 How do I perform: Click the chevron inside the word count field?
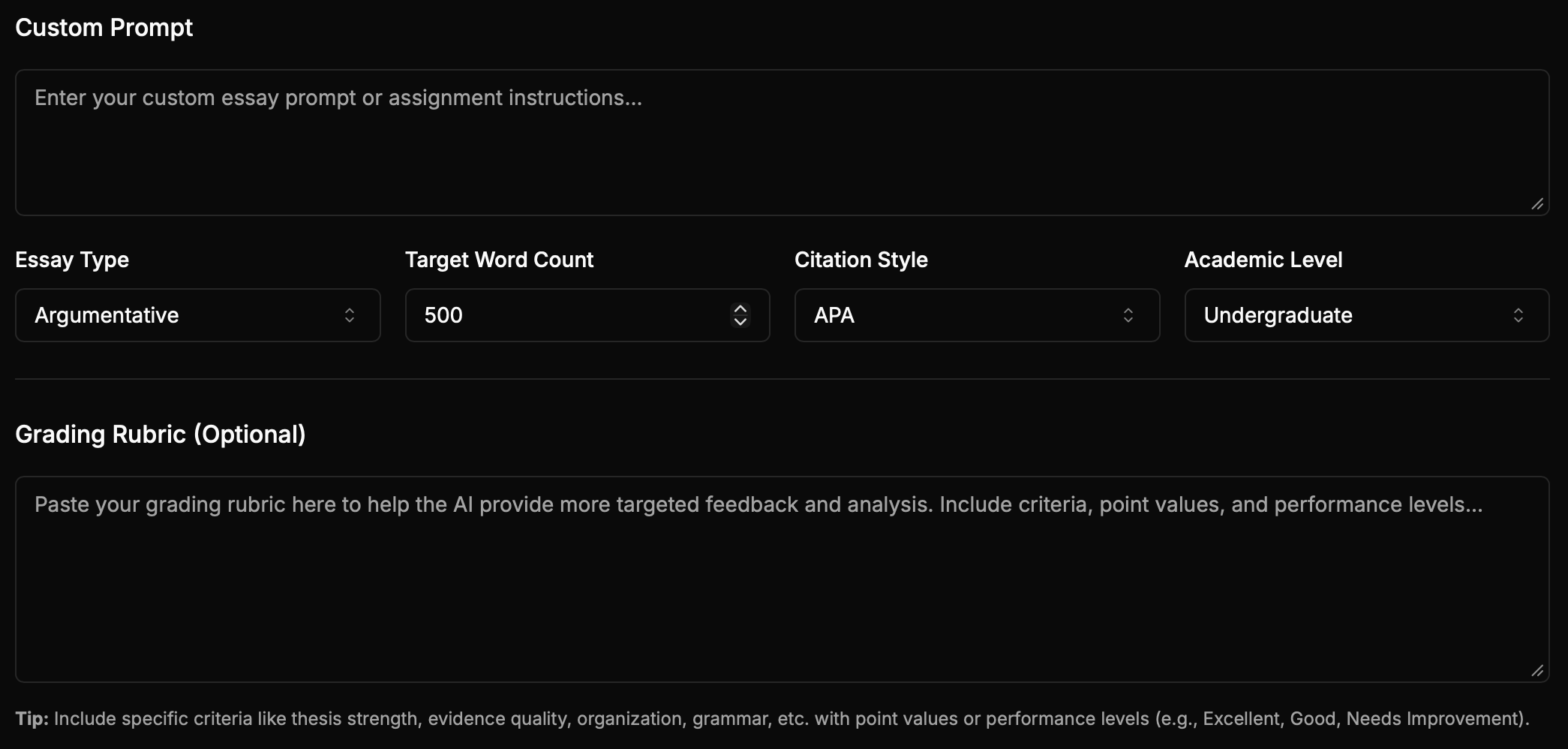point(740,315)
